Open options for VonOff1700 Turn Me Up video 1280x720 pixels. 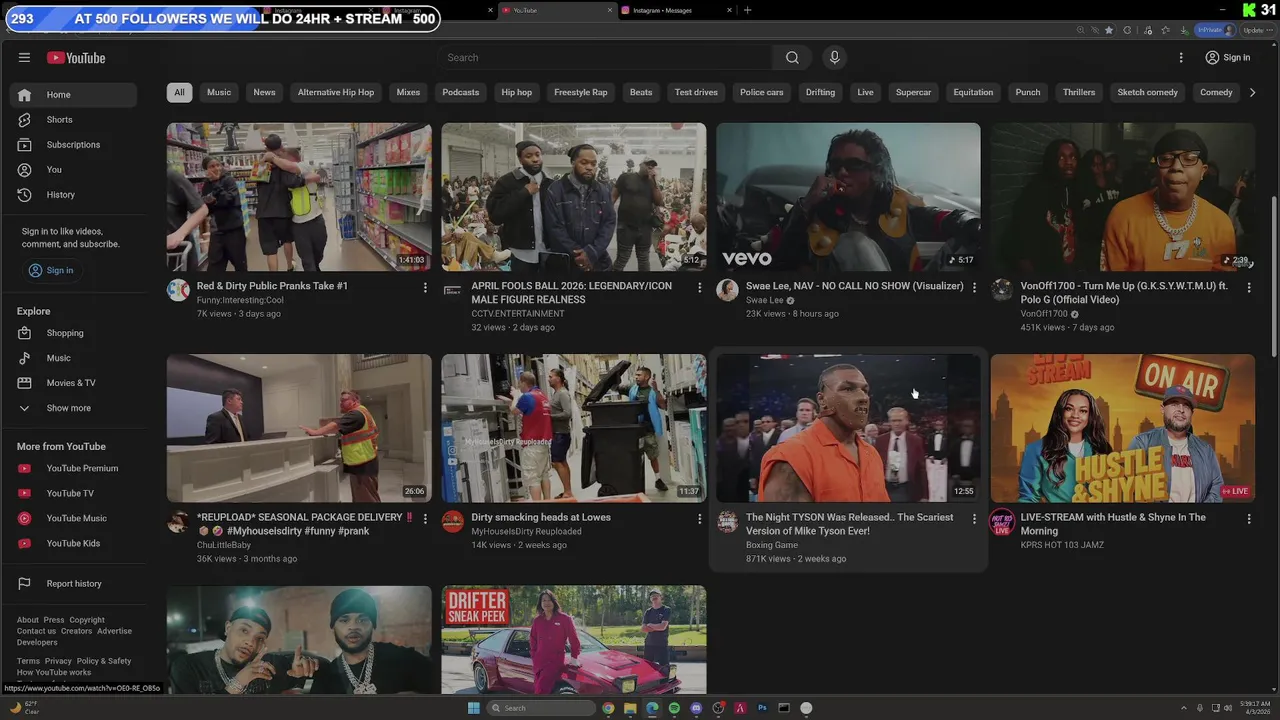tap(1248, 288)
